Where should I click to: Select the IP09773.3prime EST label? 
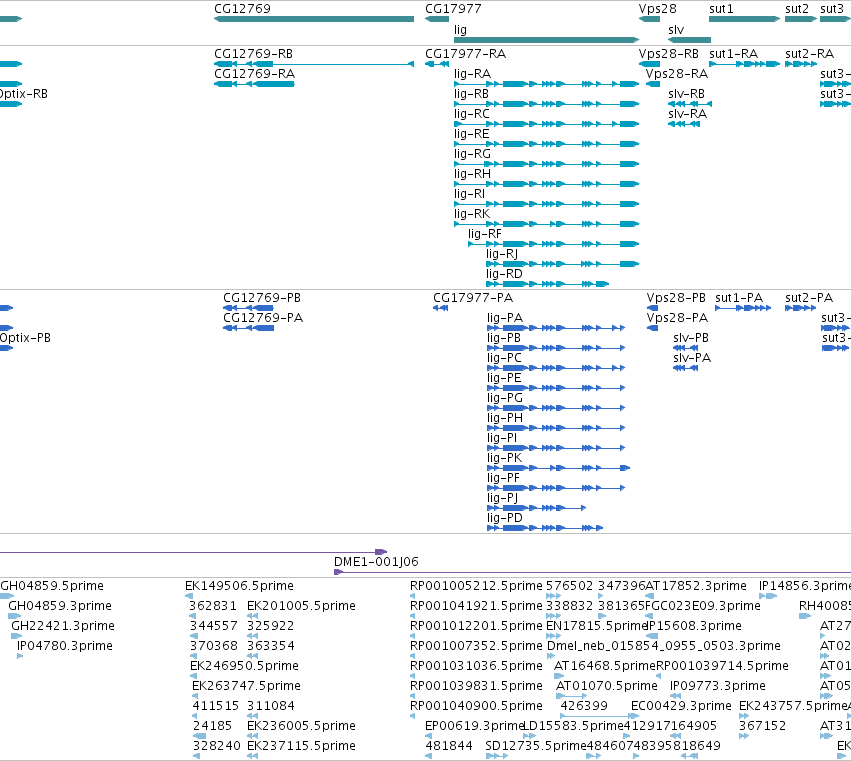717,686
